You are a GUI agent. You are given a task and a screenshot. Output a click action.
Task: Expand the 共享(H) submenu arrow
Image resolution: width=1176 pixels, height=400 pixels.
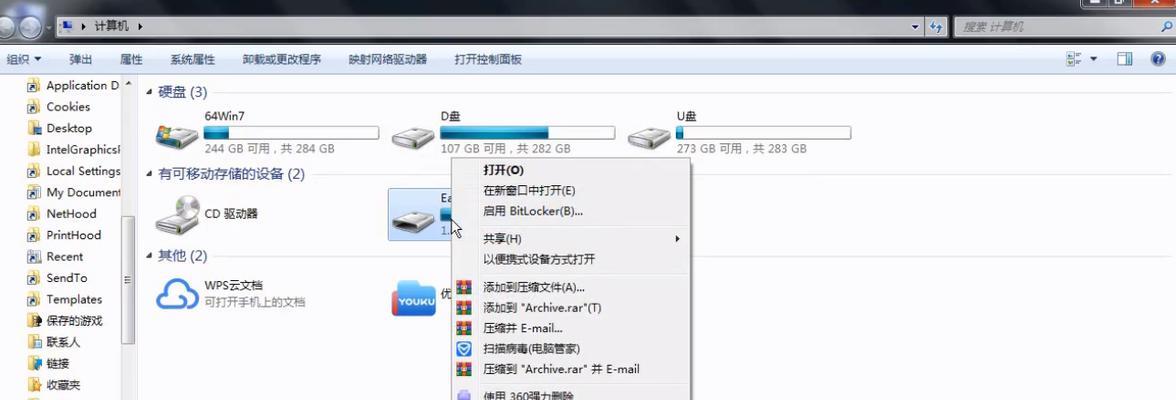(677, 239)
